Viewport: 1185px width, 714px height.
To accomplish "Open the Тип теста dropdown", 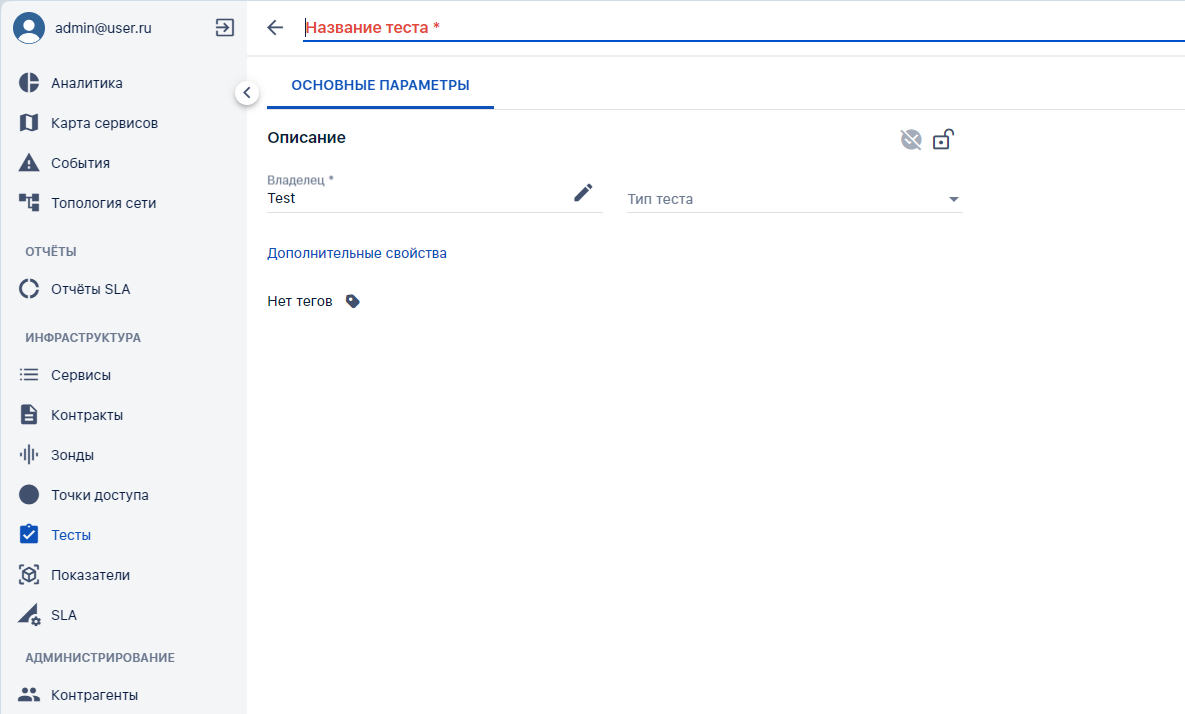I will coord(794,199).
